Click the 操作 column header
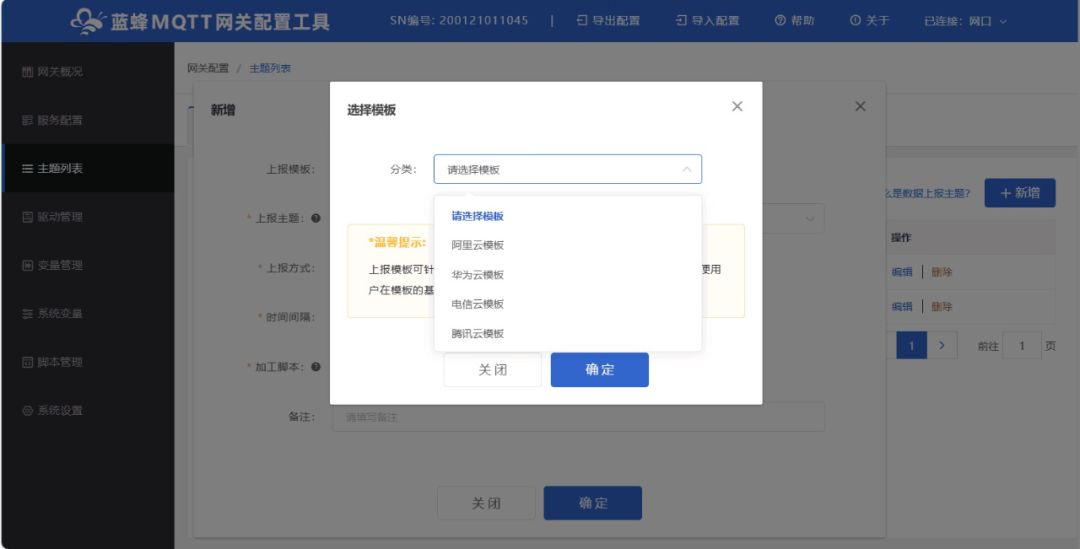1080x549 pixels. (902, 238)
